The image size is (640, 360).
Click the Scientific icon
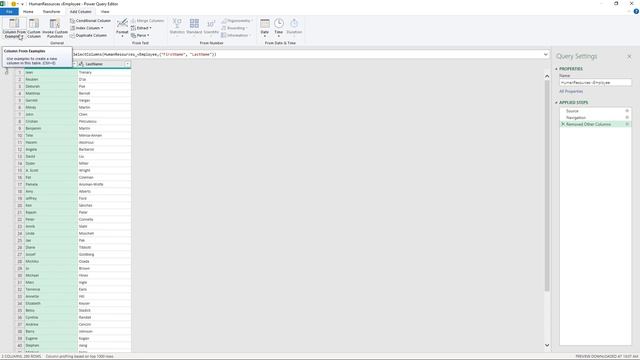211,23
